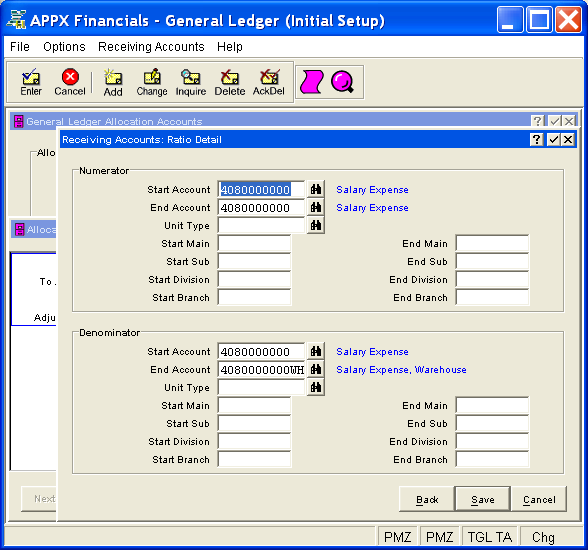
Task: Click 'TGL TA' status bar entry
Action: [490, 537]
